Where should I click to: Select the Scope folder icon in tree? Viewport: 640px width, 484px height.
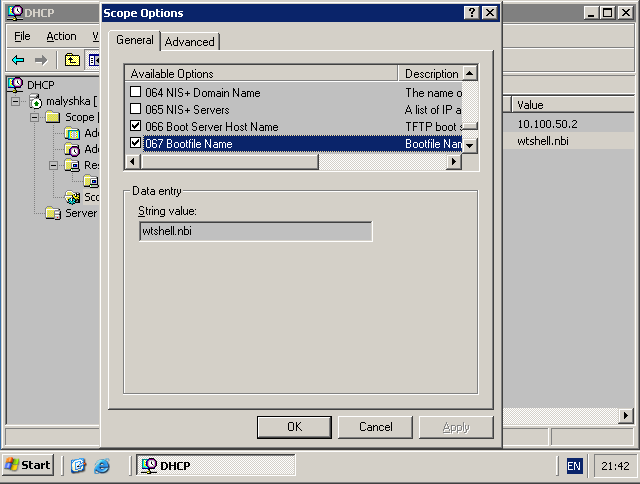click(x=54, y=117)
